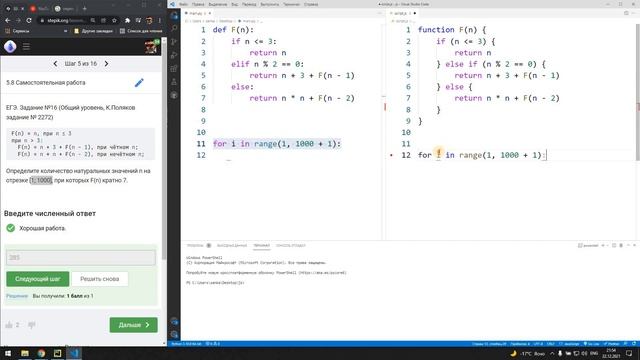
Task: Click the language indicator in system tray
Action: [x=594, y=353]
